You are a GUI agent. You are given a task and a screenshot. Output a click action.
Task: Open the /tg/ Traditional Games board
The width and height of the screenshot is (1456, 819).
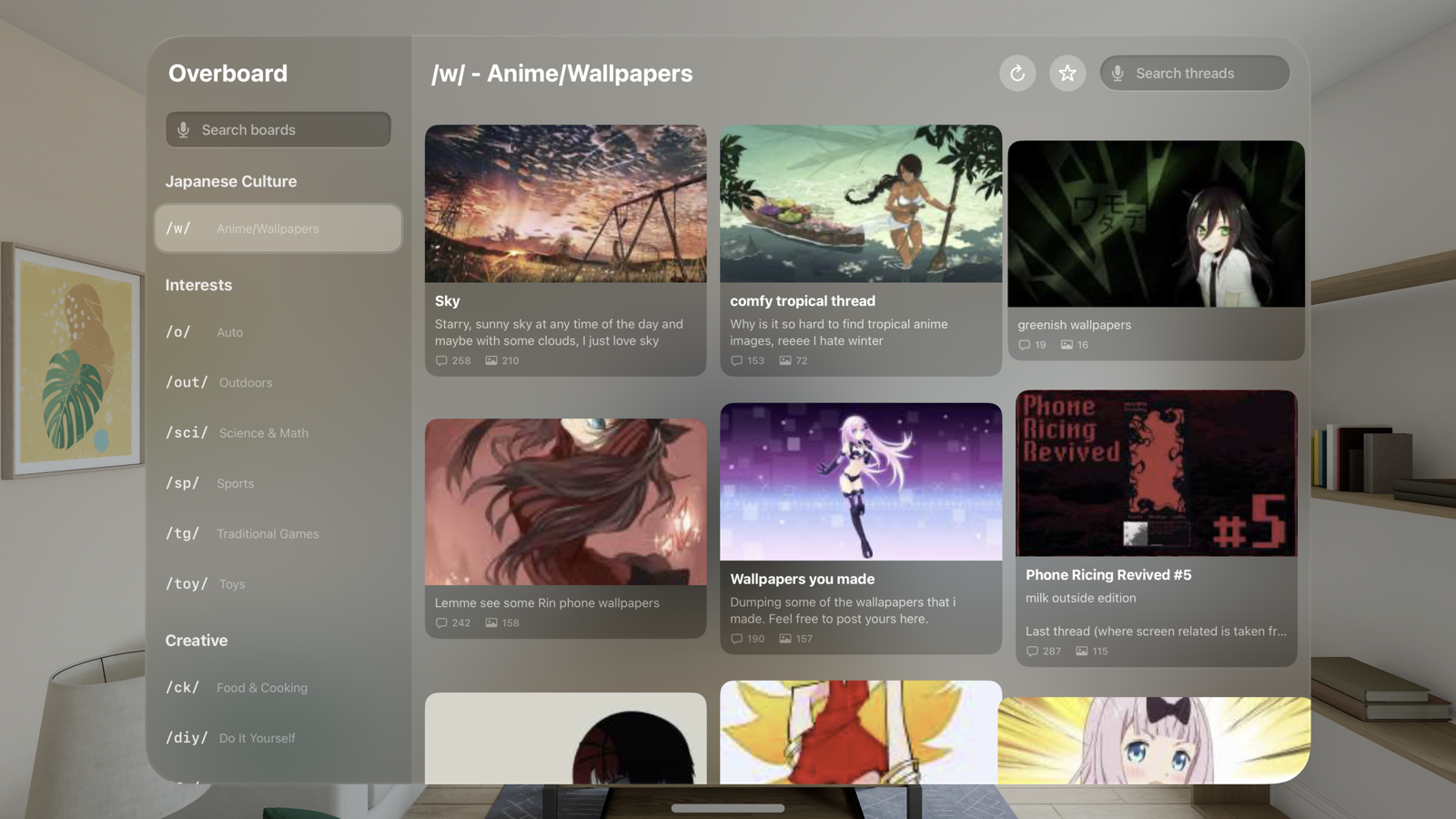click(267, 533)
